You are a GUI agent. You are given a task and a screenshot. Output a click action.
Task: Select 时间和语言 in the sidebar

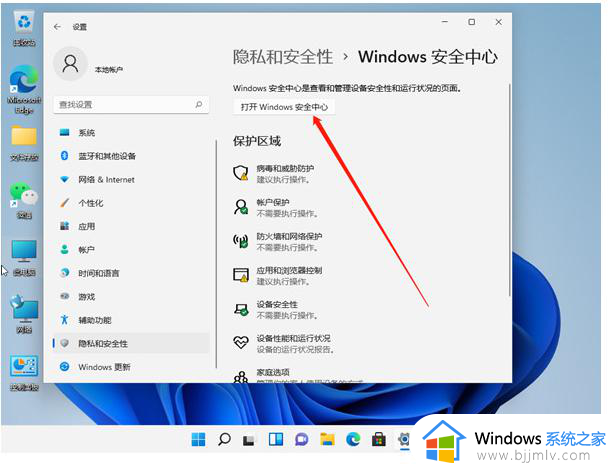pyautogui.click(x=131, y=273)
